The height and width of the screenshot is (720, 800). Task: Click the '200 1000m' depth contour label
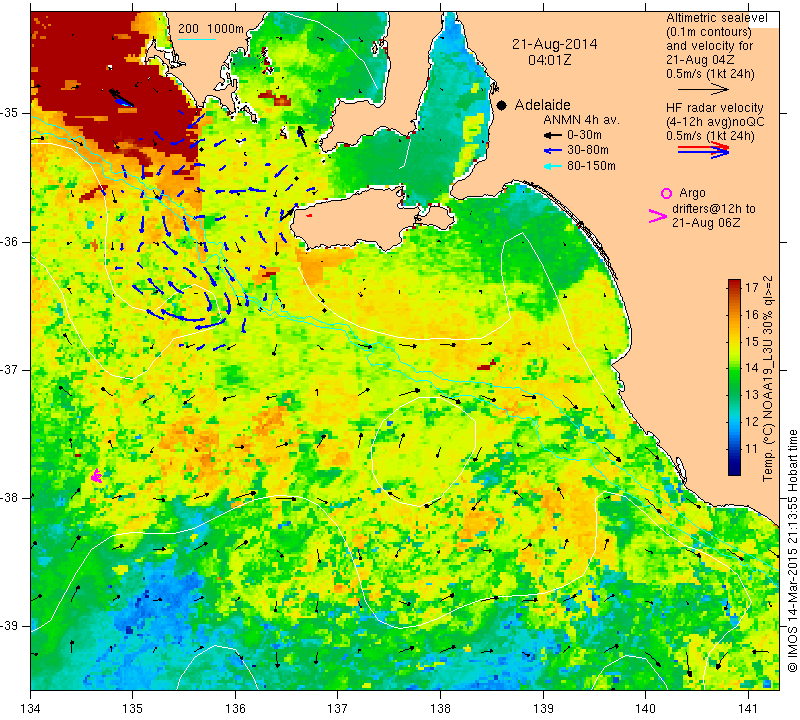(211, 29)
